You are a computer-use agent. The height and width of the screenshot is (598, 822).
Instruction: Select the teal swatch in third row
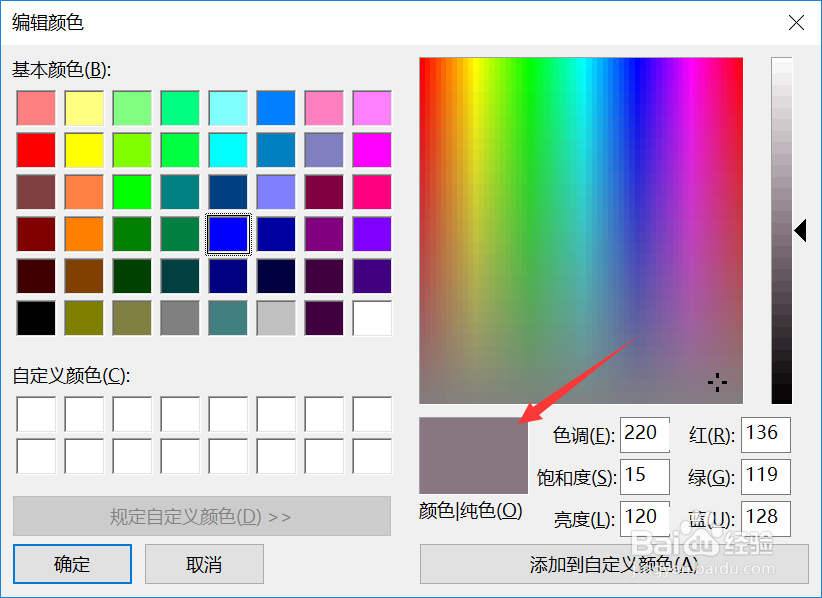tap(180, 192)
